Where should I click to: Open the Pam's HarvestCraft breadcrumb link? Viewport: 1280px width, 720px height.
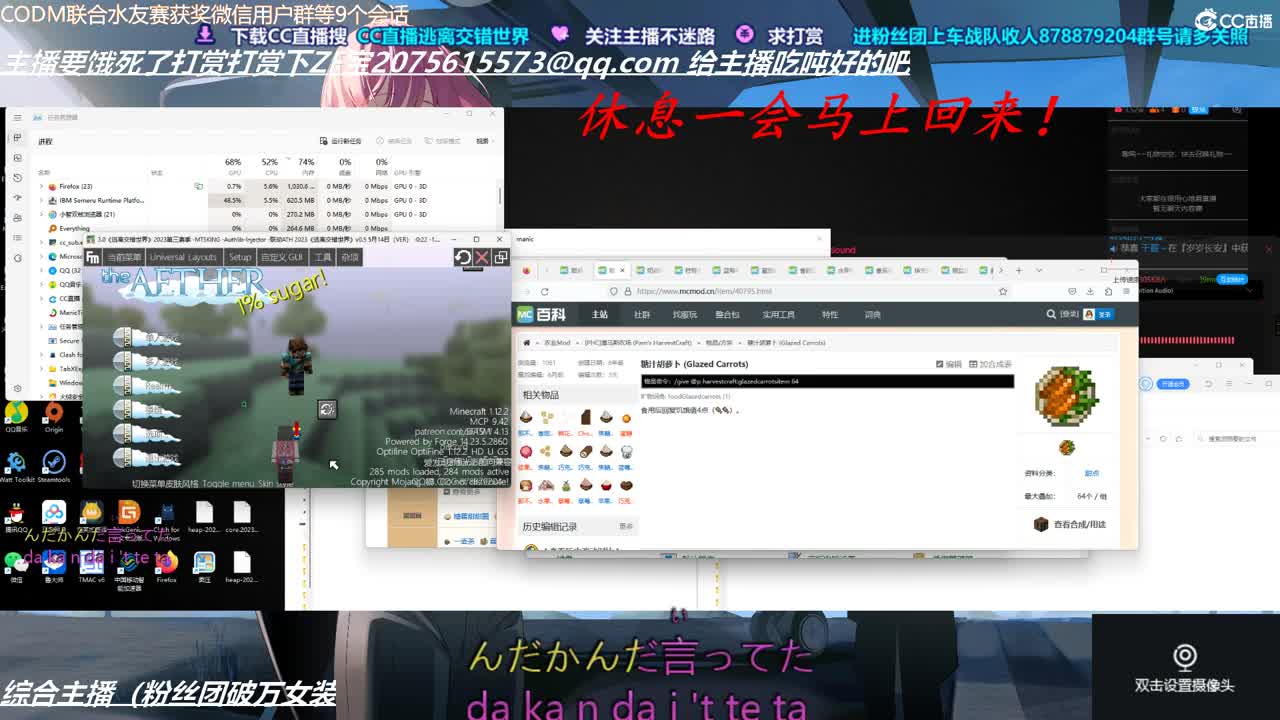pyautogui.click(x=638, y=343)
